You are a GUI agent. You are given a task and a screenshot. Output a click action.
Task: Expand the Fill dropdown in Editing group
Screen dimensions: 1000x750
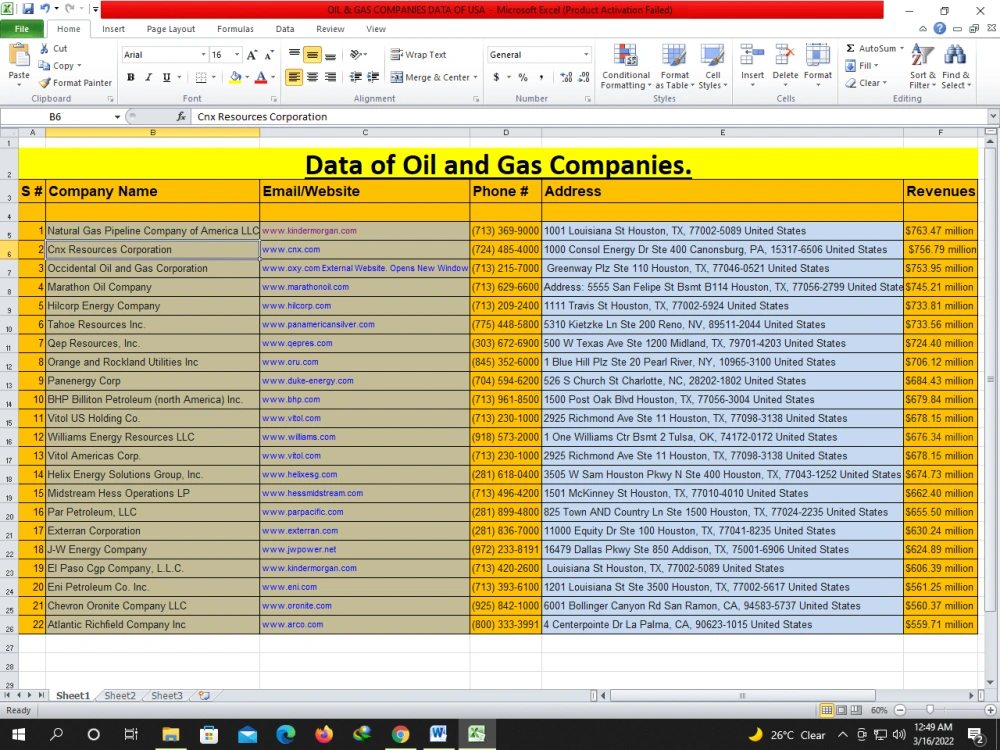click(x=876, y=66)
